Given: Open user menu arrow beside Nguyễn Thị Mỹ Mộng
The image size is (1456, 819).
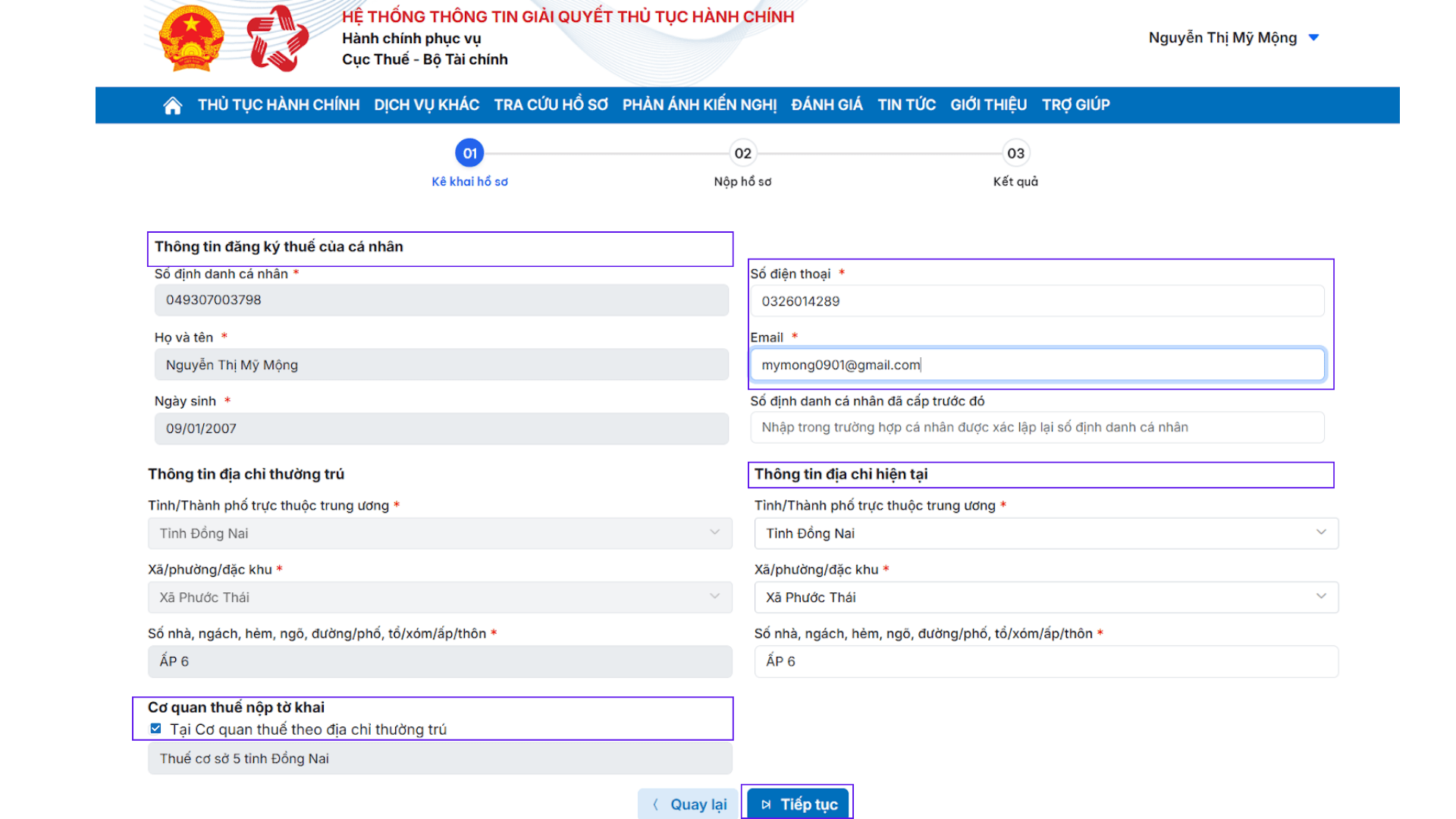Looking at the screenshot, I should [x=1314, y=38].
